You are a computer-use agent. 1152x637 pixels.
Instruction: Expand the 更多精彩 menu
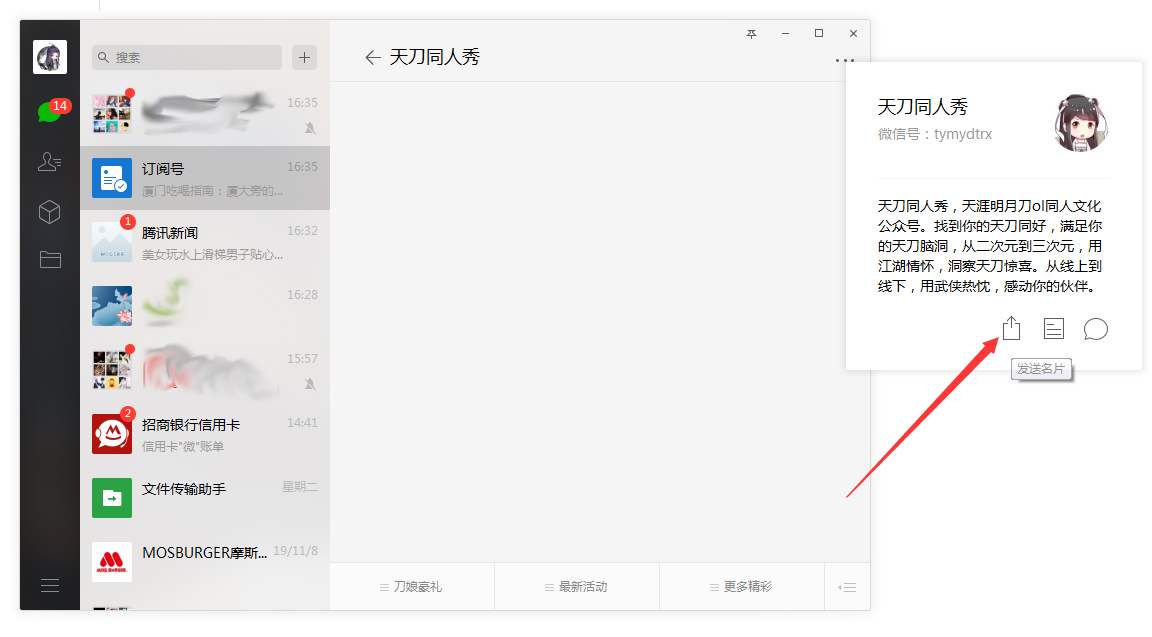pos(740,586)
